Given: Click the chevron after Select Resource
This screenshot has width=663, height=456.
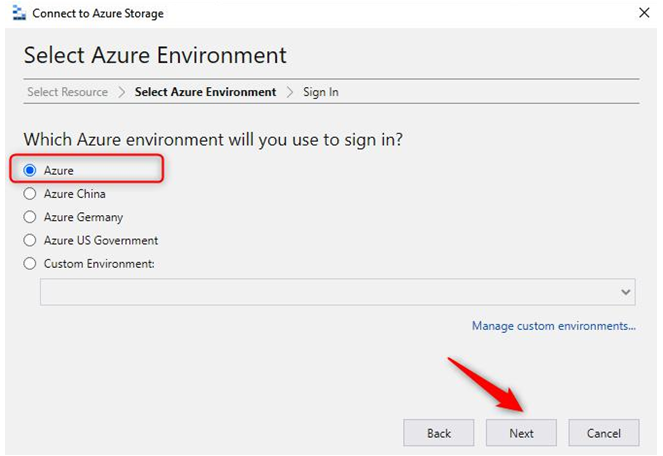Looking at the screenshot, I should tap(121, 92).
